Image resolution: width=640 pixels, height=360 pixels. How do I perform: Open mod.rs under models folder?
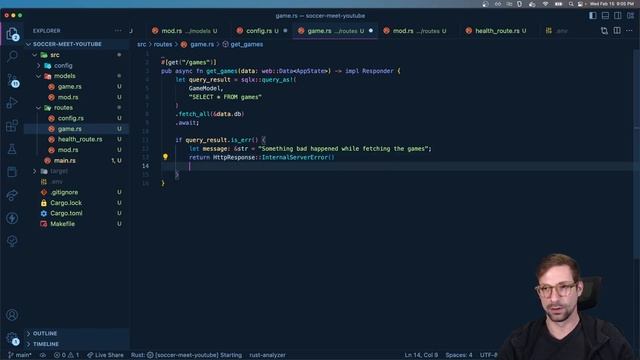point(68,97)
